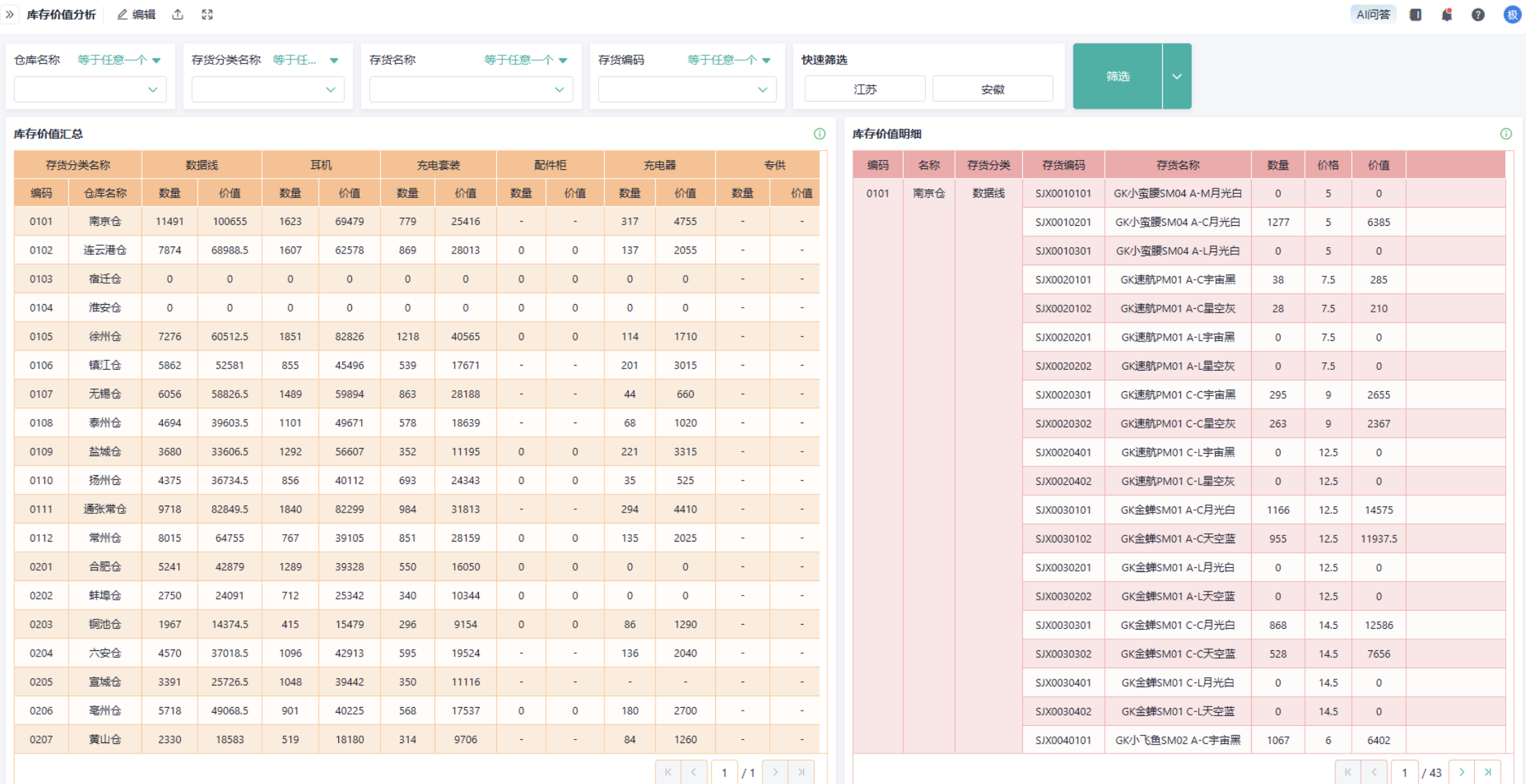Open 仓库名称 value dropdown box
1526x784 pixels.
click(x=90, y=89)
